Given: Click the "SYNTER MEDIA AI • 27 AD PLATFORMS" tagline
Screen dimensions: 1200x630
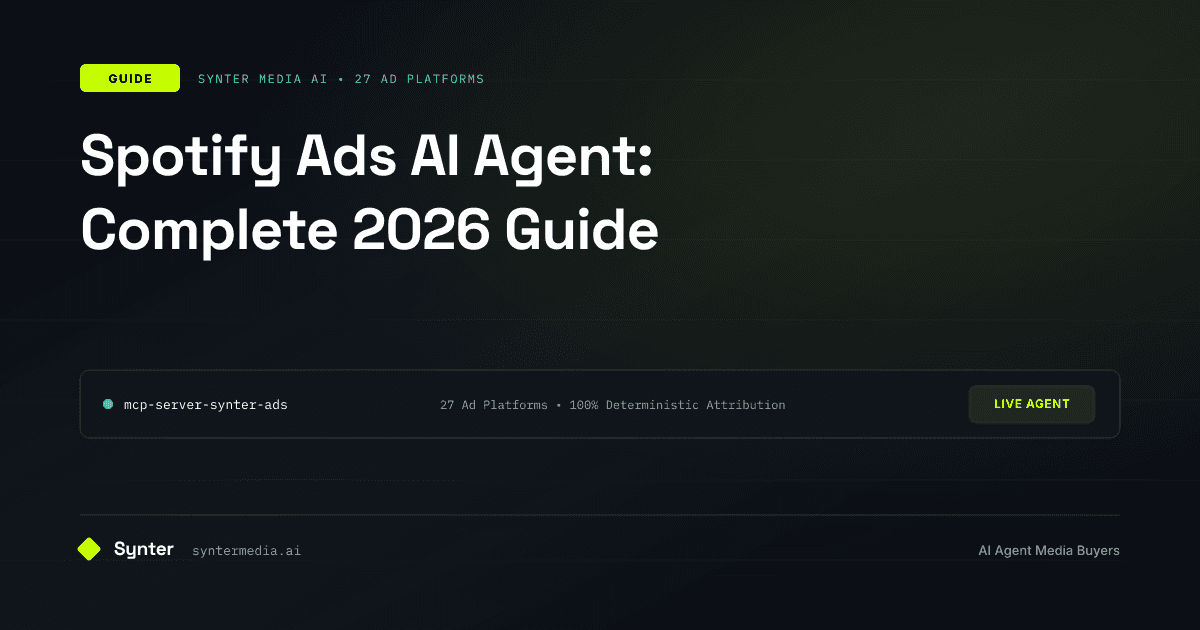Looking at the screenshot, I should (341, 78).
